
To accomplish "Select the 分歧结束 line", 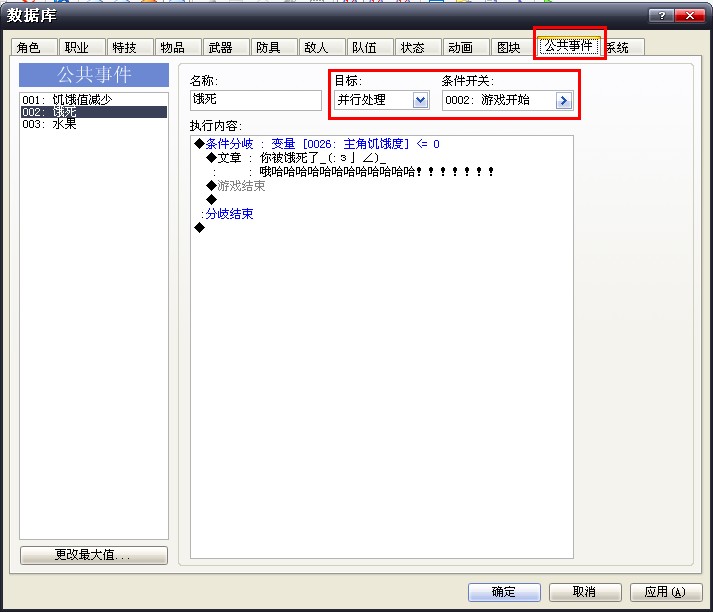I will [x=227, y=214].
